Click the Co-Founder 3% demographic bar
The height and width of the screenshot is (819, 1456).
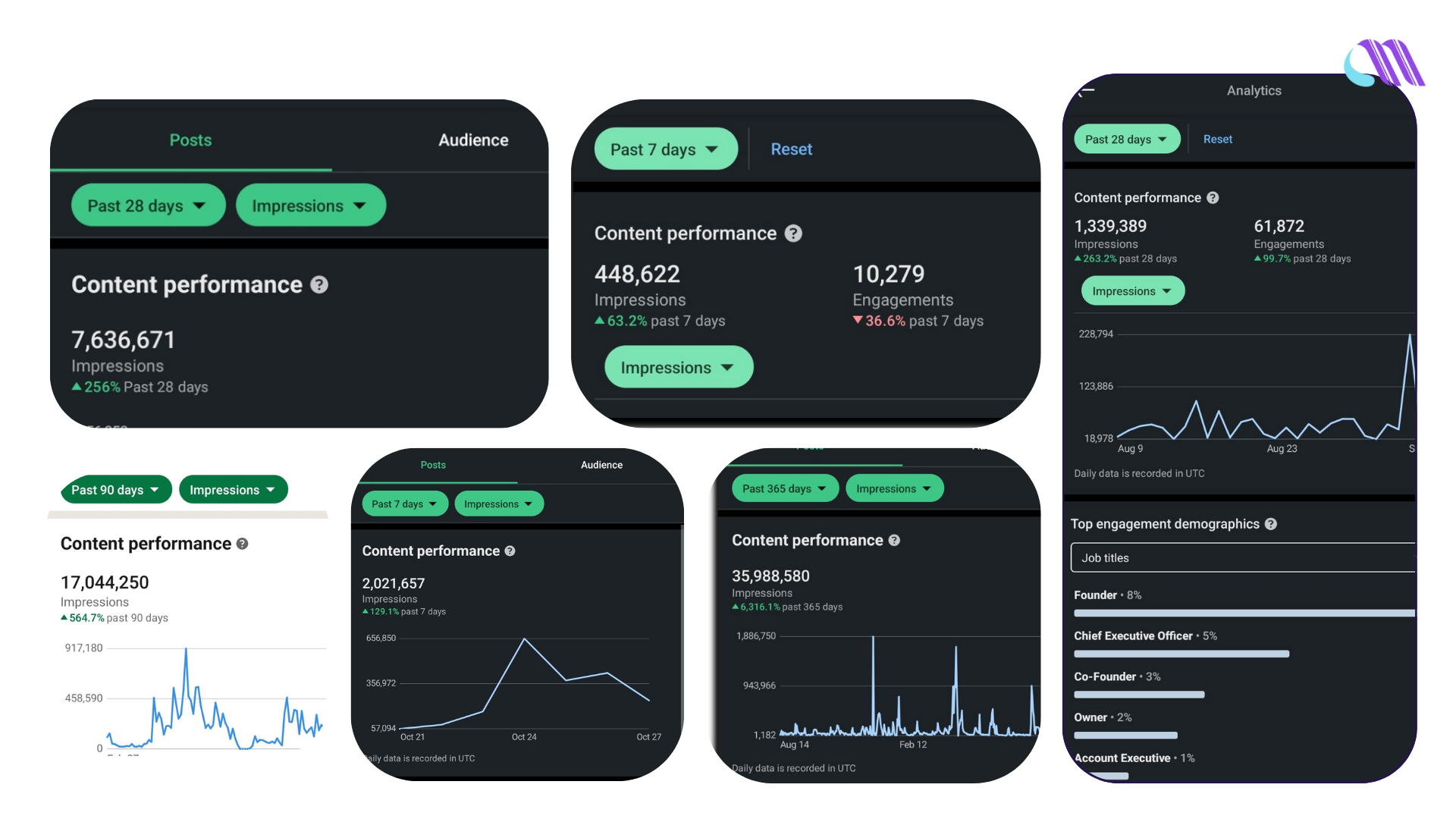point(1139,695)
